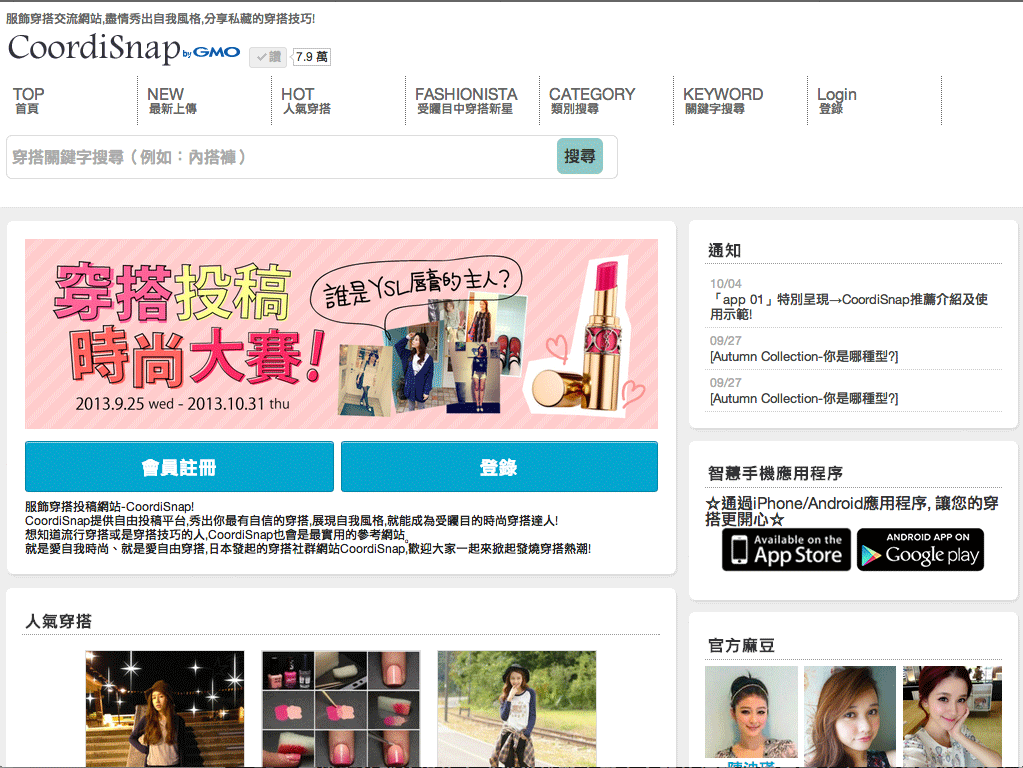The height and width of the screenshot is (768, 1023).
Task: Open the second 09/27 Autumn Collection notice
Action: click(804, 398)
